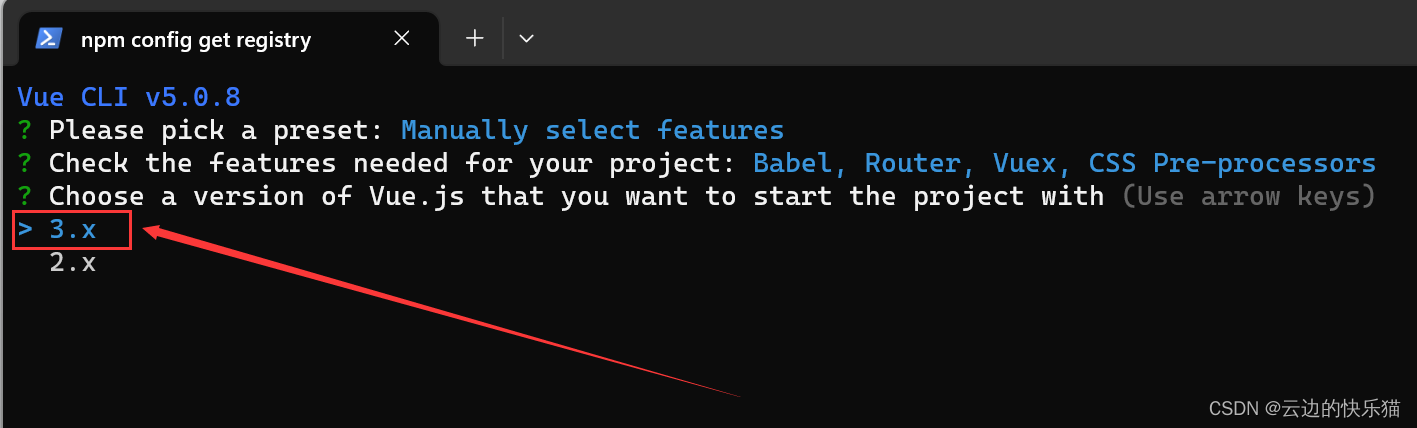This screenshot has width=1417, height=428.
Task: Click the Babel feature text
Action: 801,163
